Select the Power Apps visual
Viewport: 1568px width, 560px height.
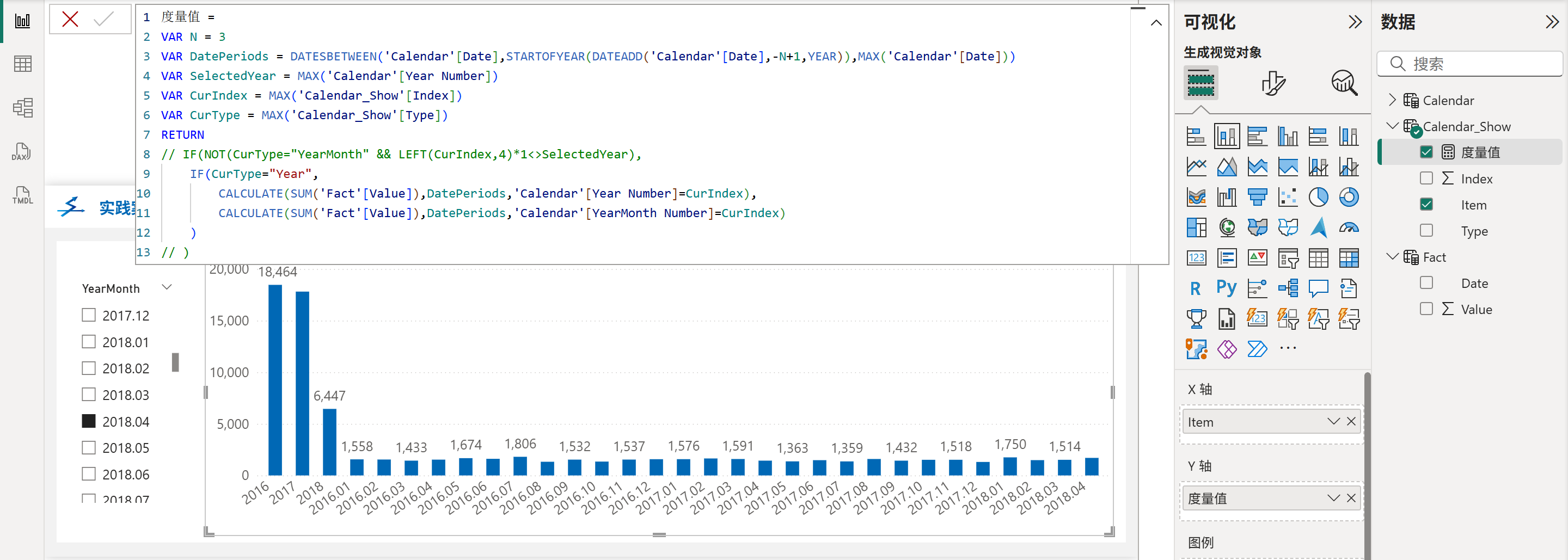click(1227, 349)
